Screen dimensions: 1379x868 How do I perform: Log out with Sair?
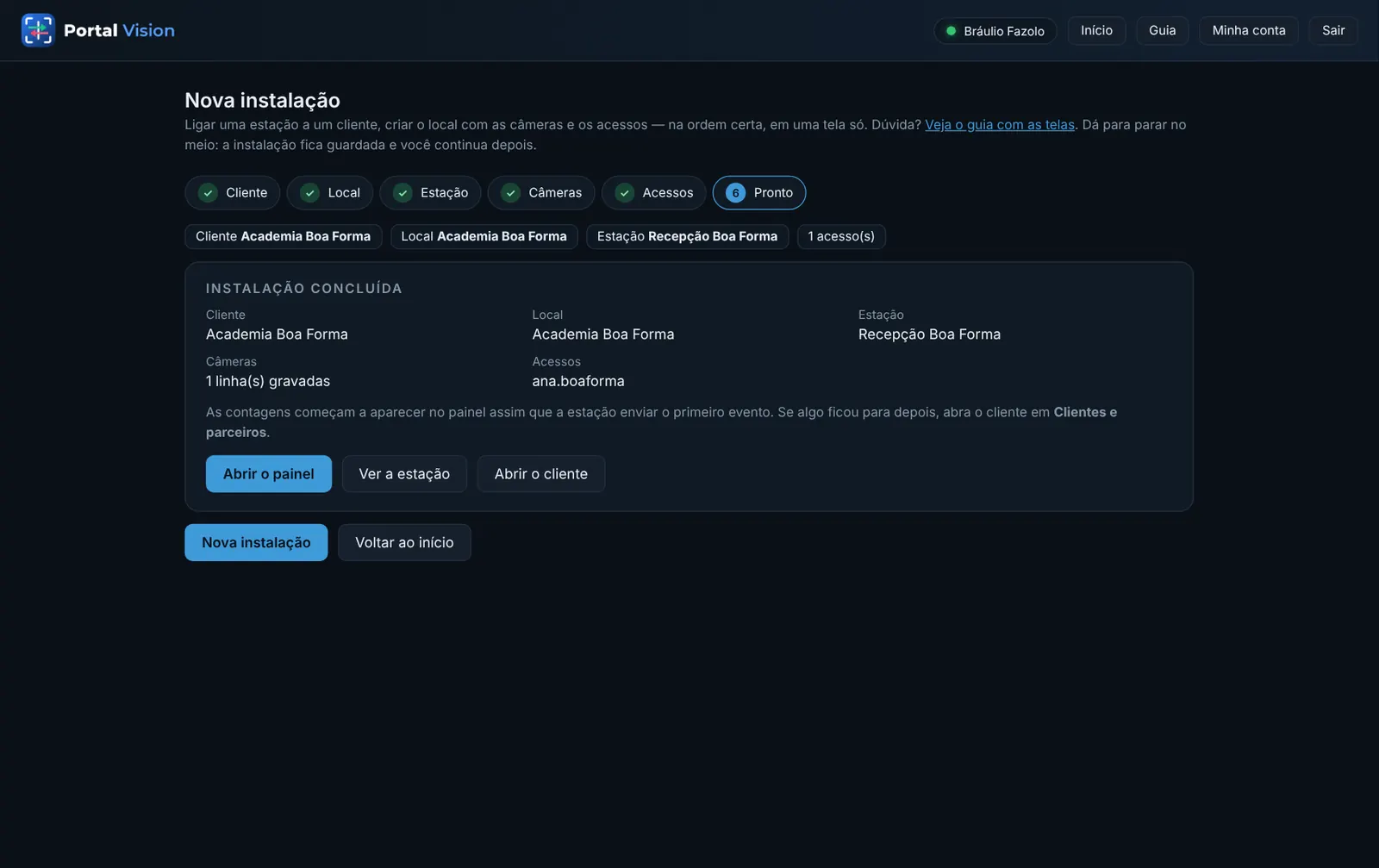[1333, 30]
